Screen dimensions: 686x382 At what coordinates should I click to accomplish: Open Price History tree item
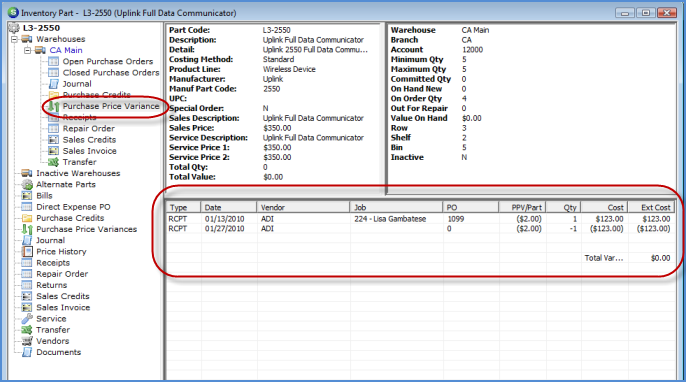click(61, 252)
